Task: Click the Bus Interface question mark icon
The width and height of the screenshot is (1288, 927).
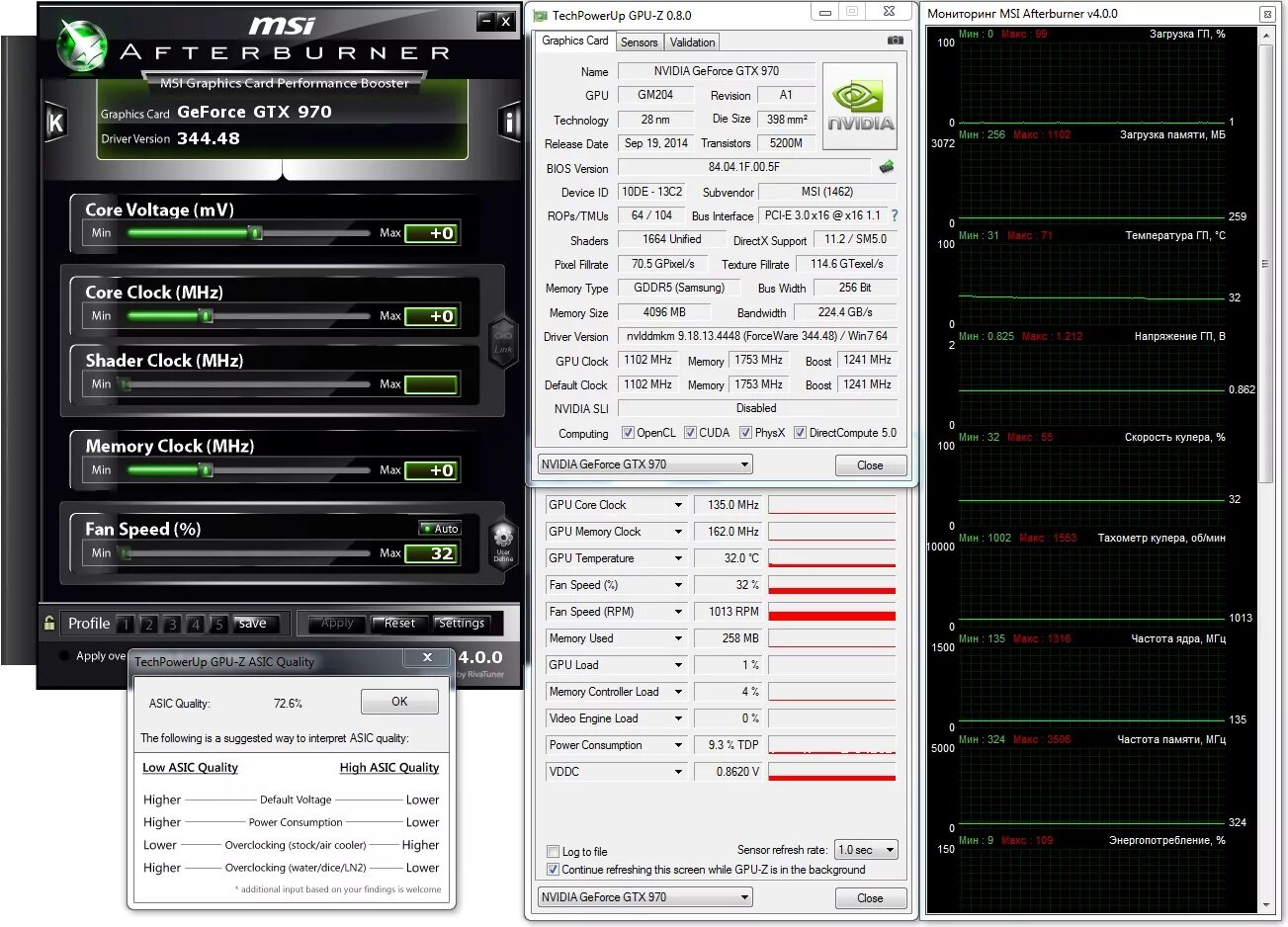Action: coord(895,215)
